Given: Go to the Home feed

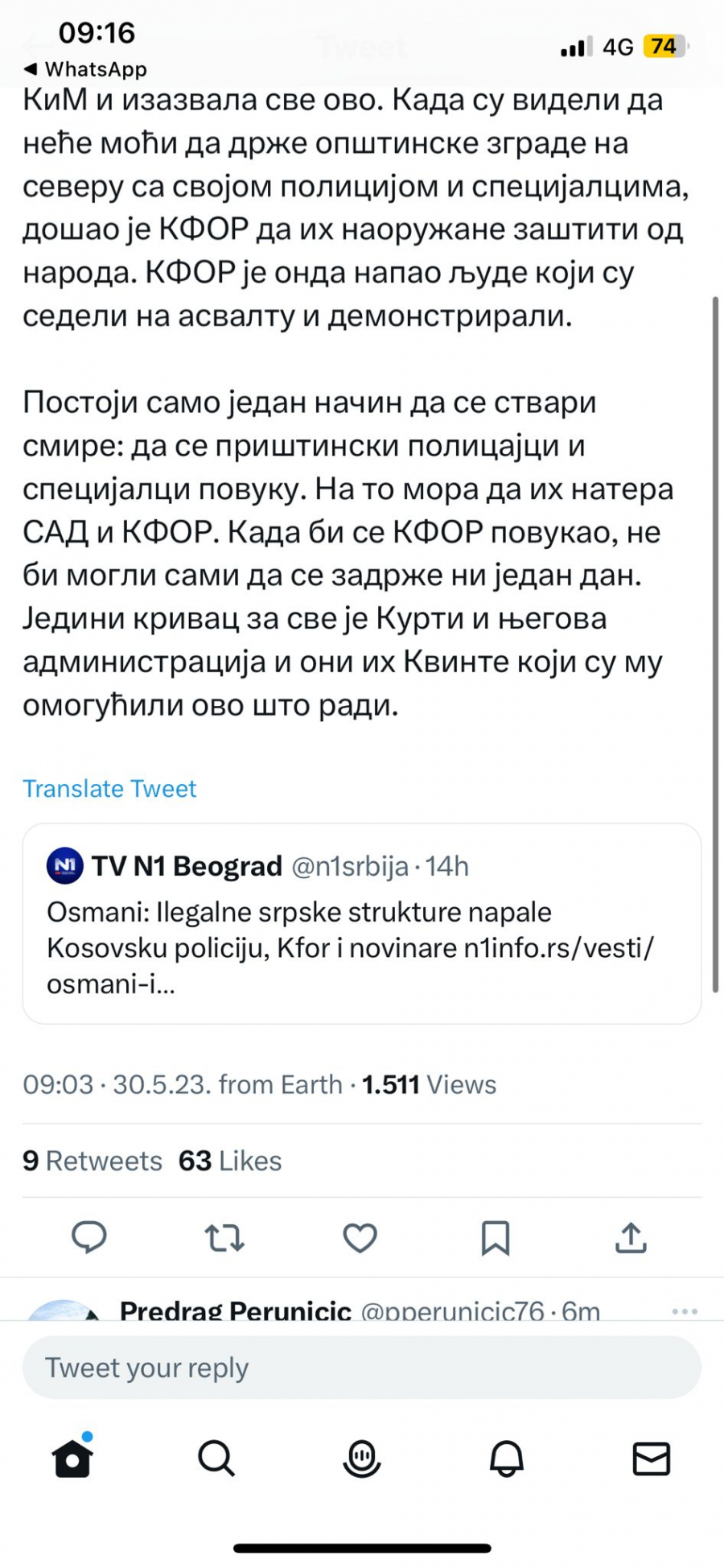Looking at the screenshot, I should (72, 1459).
